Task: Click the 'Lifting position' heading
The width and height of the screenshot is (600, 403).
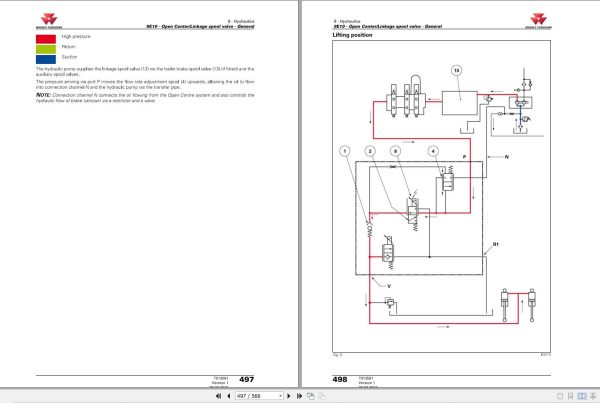Action: (x=352, y=35)
